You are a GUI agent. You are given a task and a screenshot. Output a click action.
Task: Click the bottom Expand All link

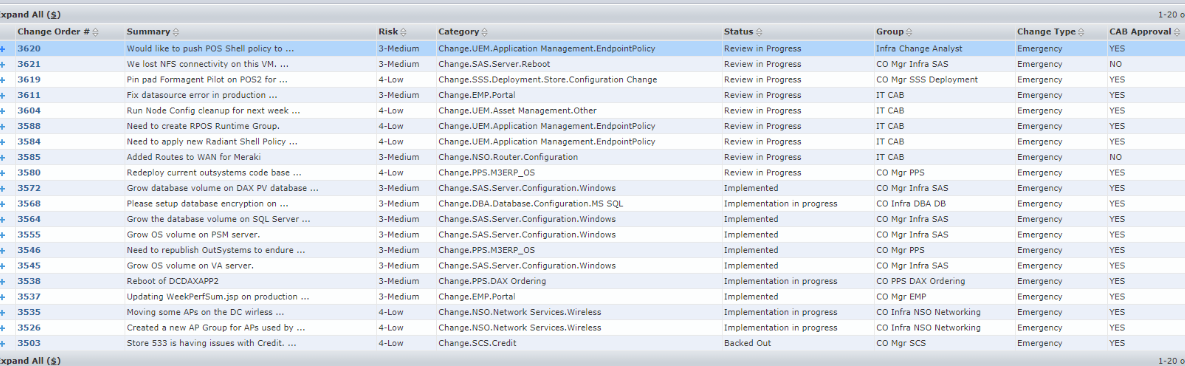tap(31, 361)
